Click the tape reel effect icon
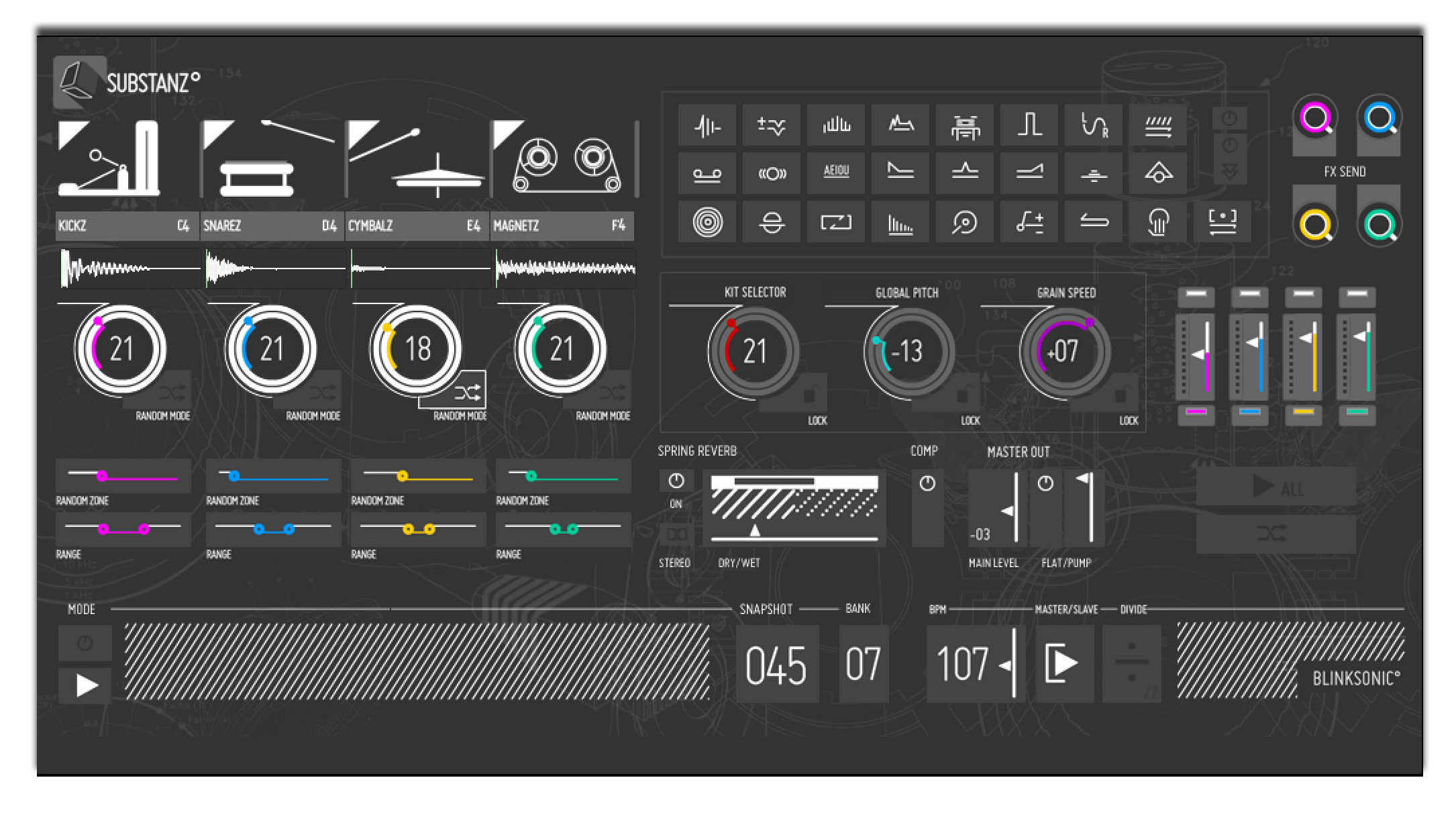Image resolution: width=1456 pixels, height=833 pixels. coord(707,174)
